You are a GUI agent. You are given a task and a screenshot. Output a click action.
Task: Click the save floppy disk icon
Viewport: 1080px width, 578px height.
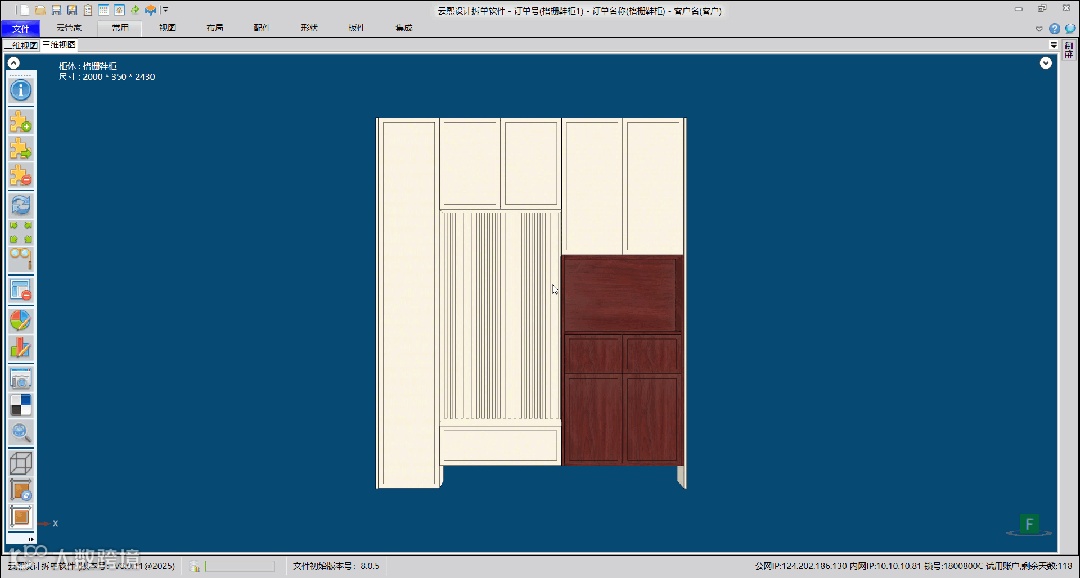click(x=56, y=10)
